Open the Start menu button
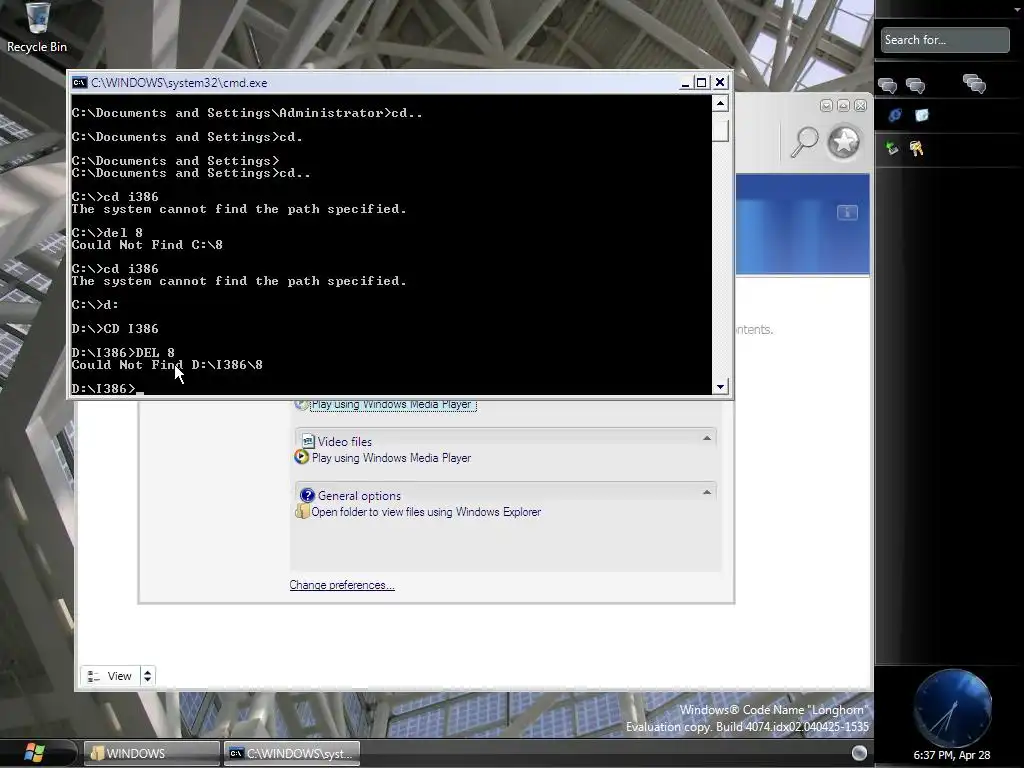 [34, 753]
